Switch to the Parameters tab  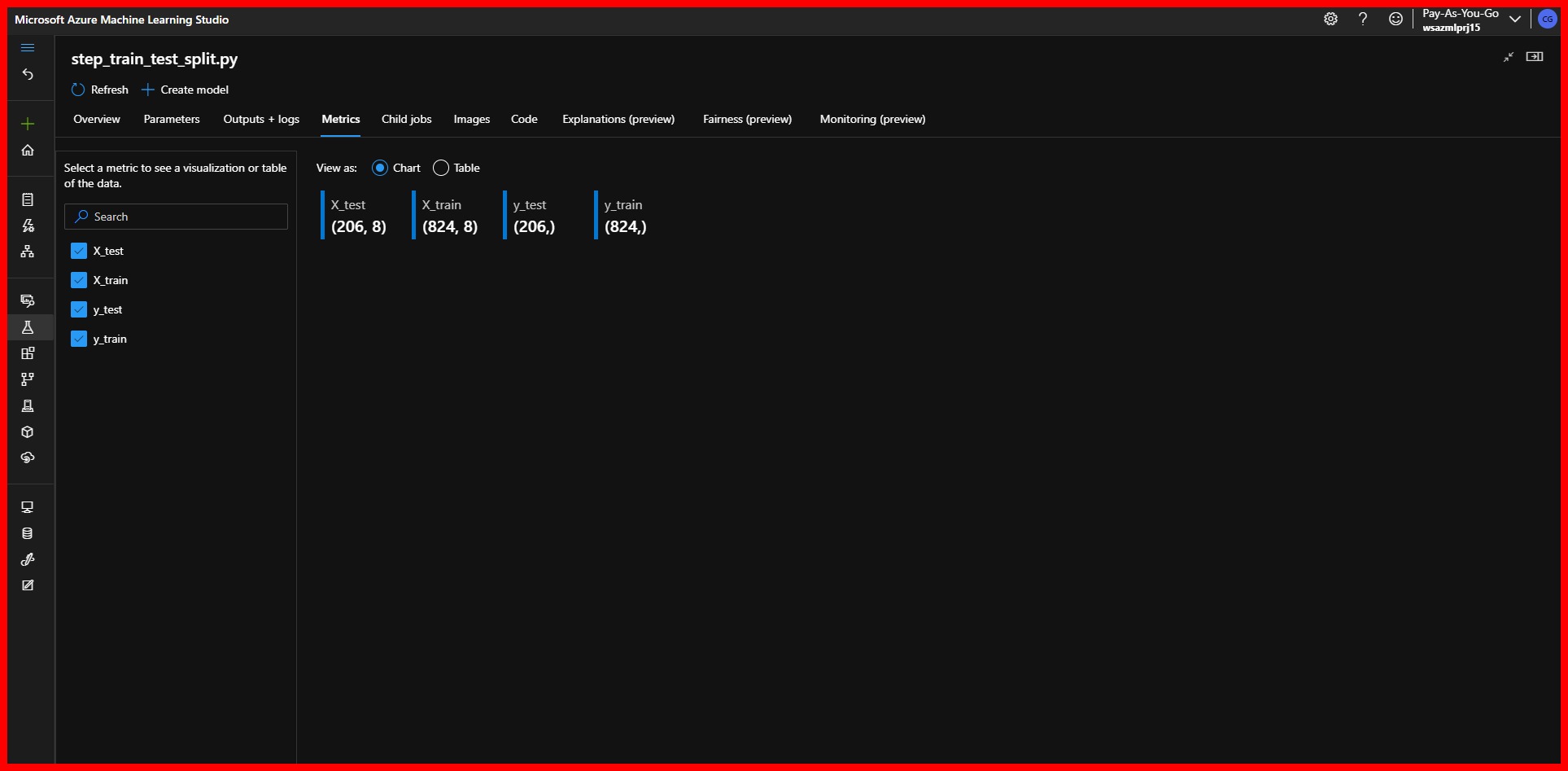point(172,119)
